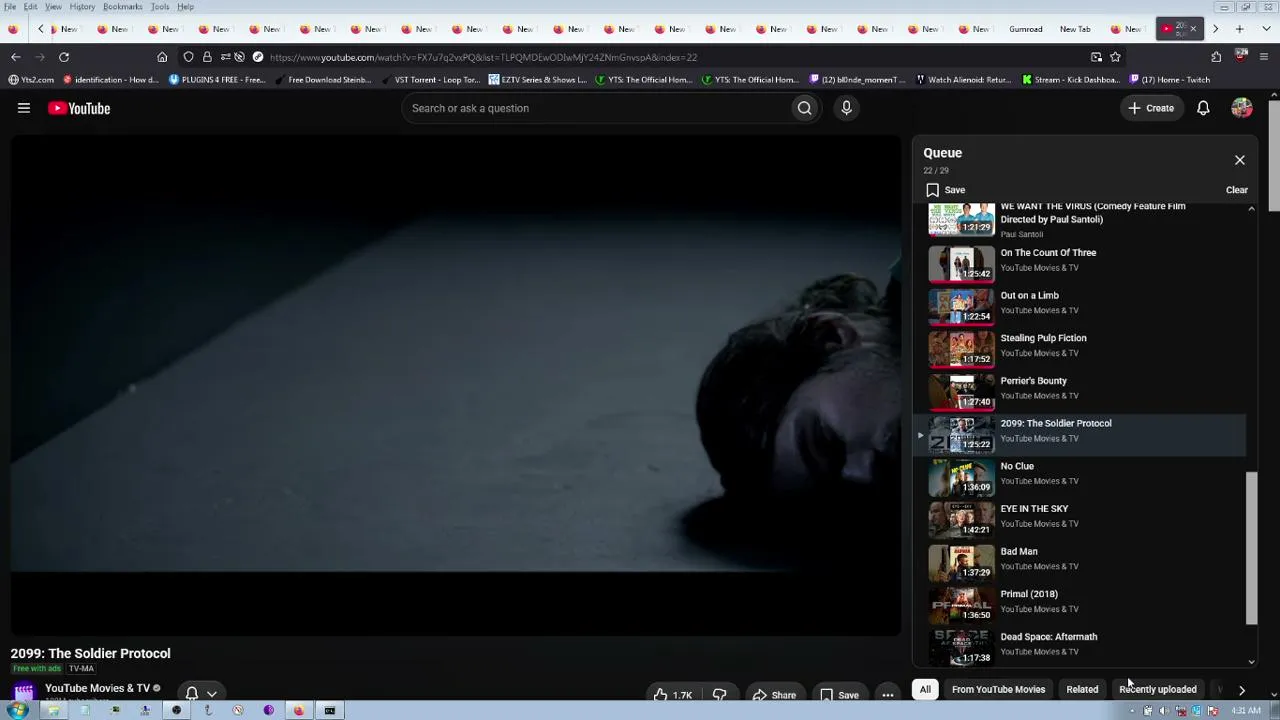This screenshot has height=720, width=1280.
Task: Click the queue list scroll-down arrow
Action: [x=1251, y=661]
